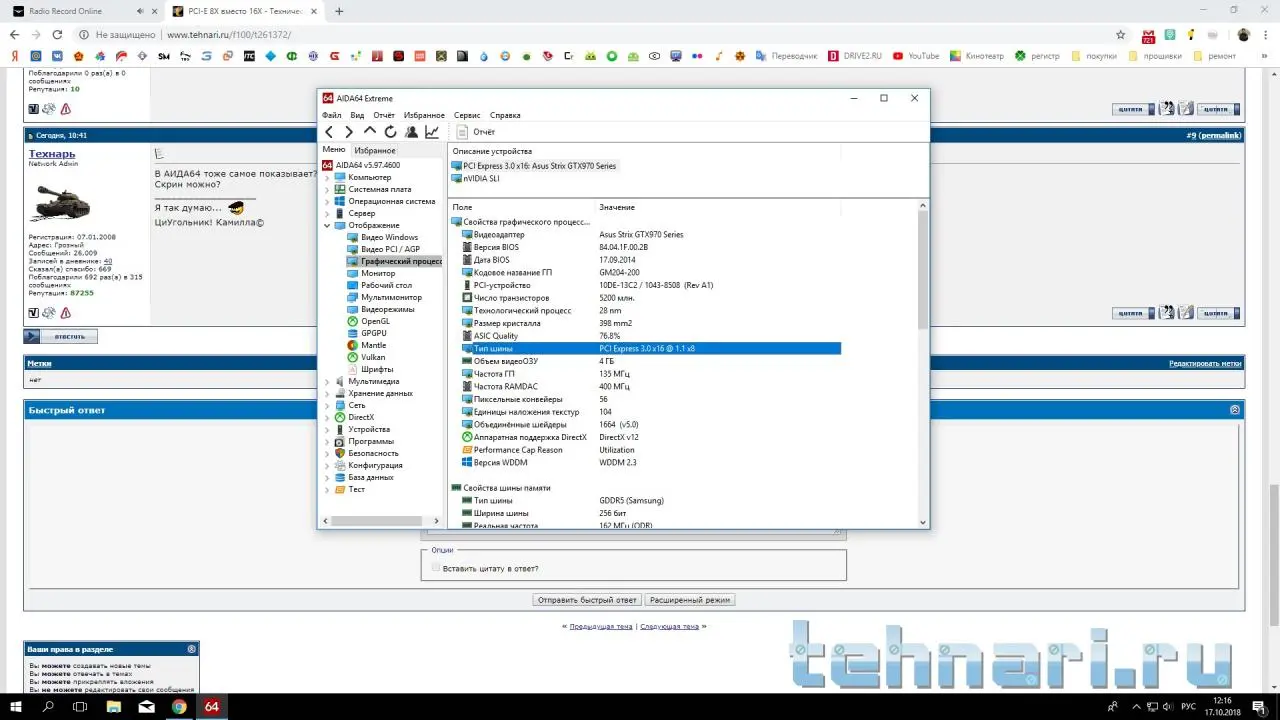Open the Избранное menu in menu bar
The height and width of the screenshot is (720, 1280).
click(x=424, y=115)
